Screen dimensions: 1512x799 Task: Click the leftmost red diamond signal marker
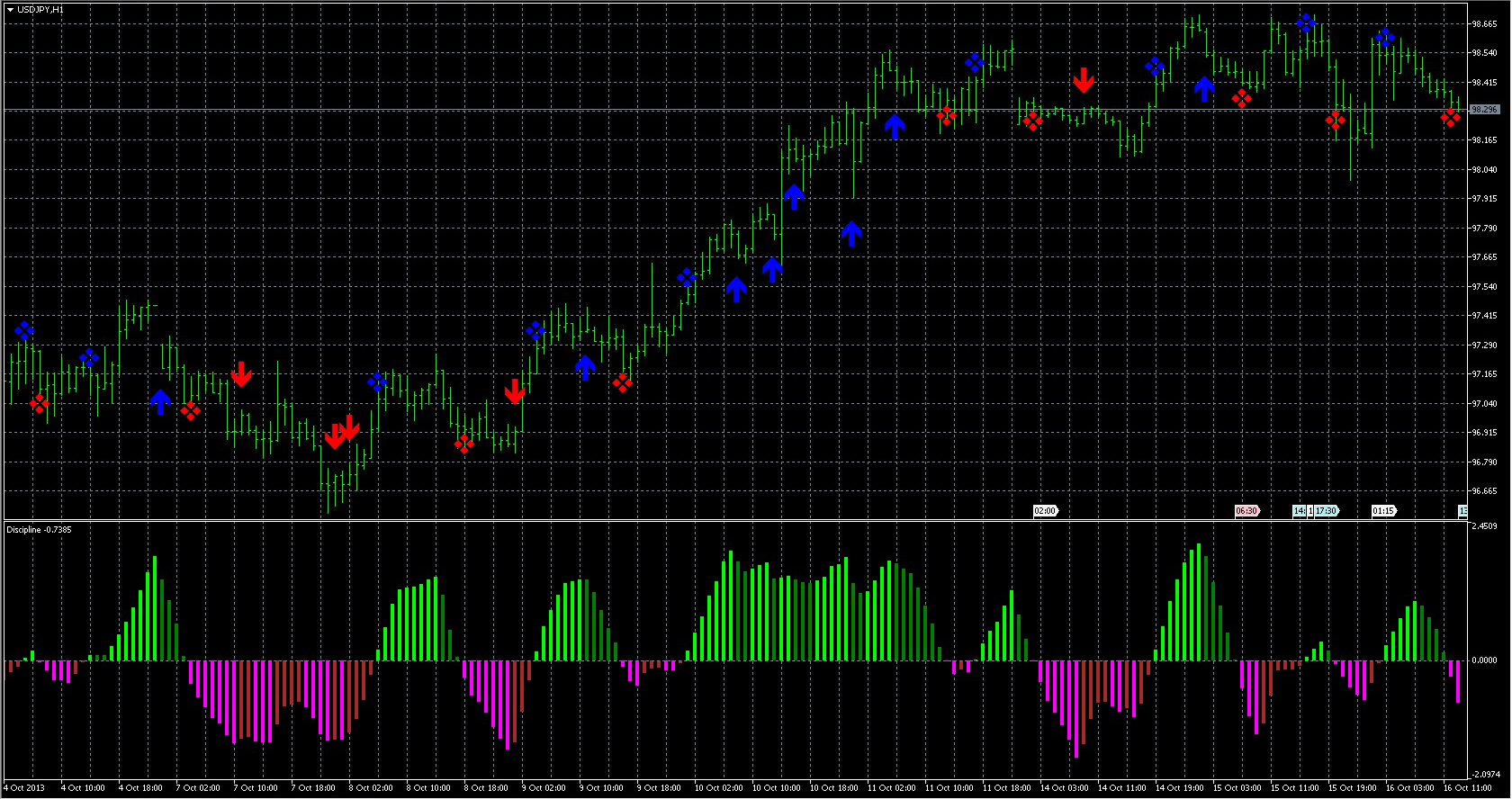[39, 403]
